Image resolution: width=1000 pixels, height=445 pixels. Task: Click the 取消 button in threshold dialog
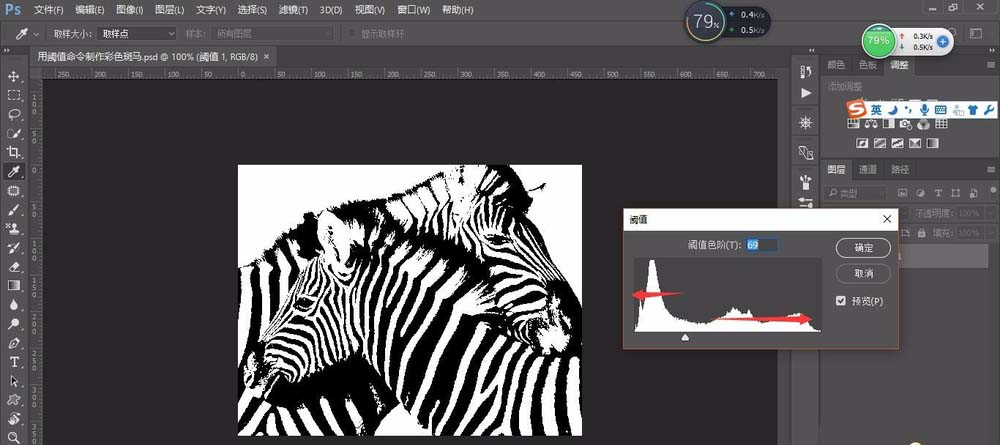tap(863, 273)
